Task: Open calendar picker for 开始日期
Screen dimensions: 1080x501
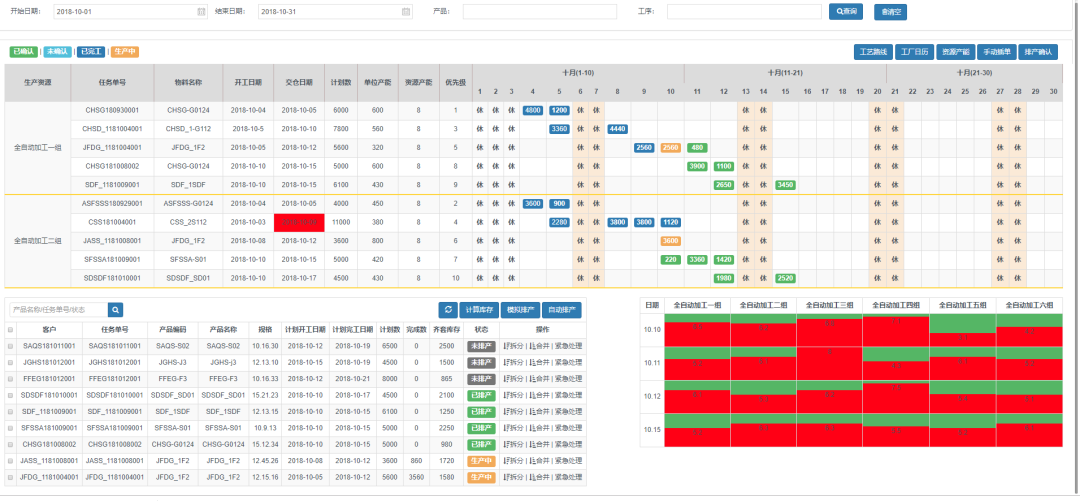Action: pyautogui.click(x=202, y=12)
